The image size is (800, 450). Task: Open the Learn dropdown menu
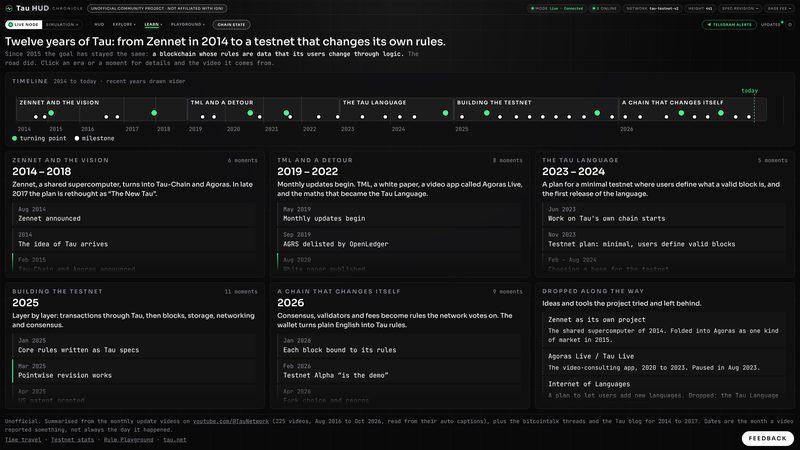click(153, 24)
